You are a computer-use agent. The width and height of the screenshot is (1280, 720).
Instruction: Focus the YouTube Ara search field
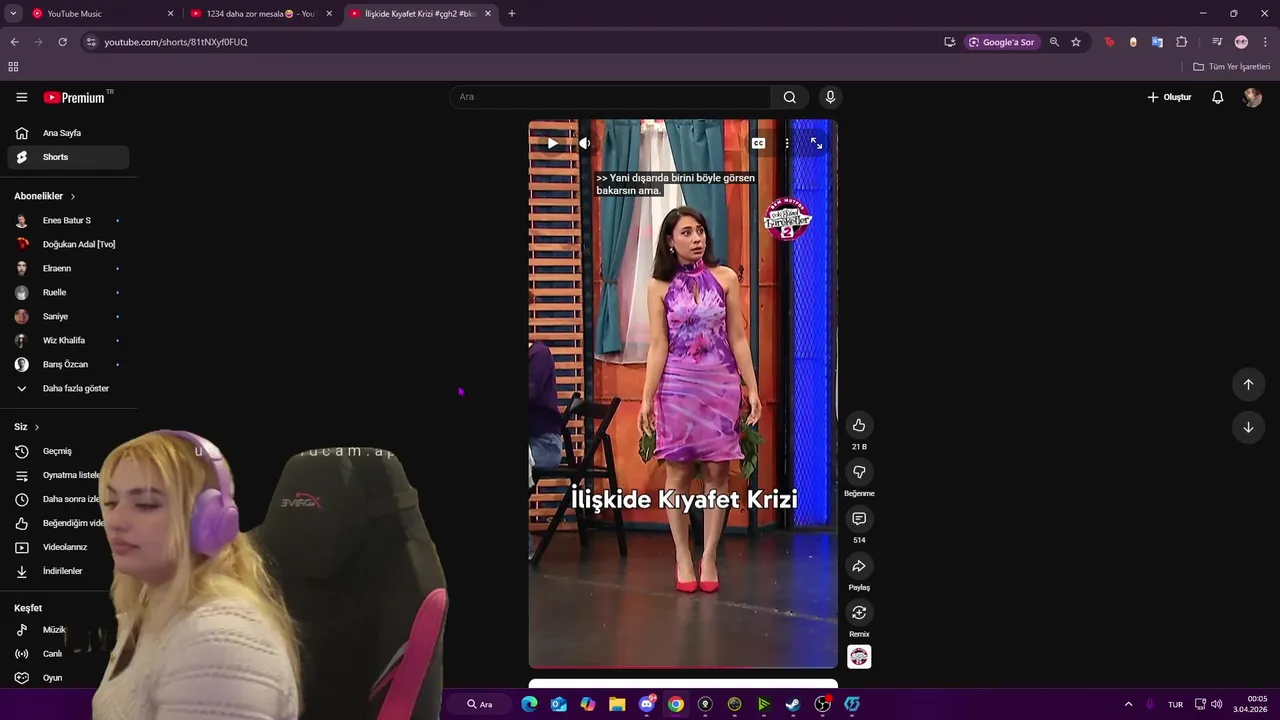610,97
